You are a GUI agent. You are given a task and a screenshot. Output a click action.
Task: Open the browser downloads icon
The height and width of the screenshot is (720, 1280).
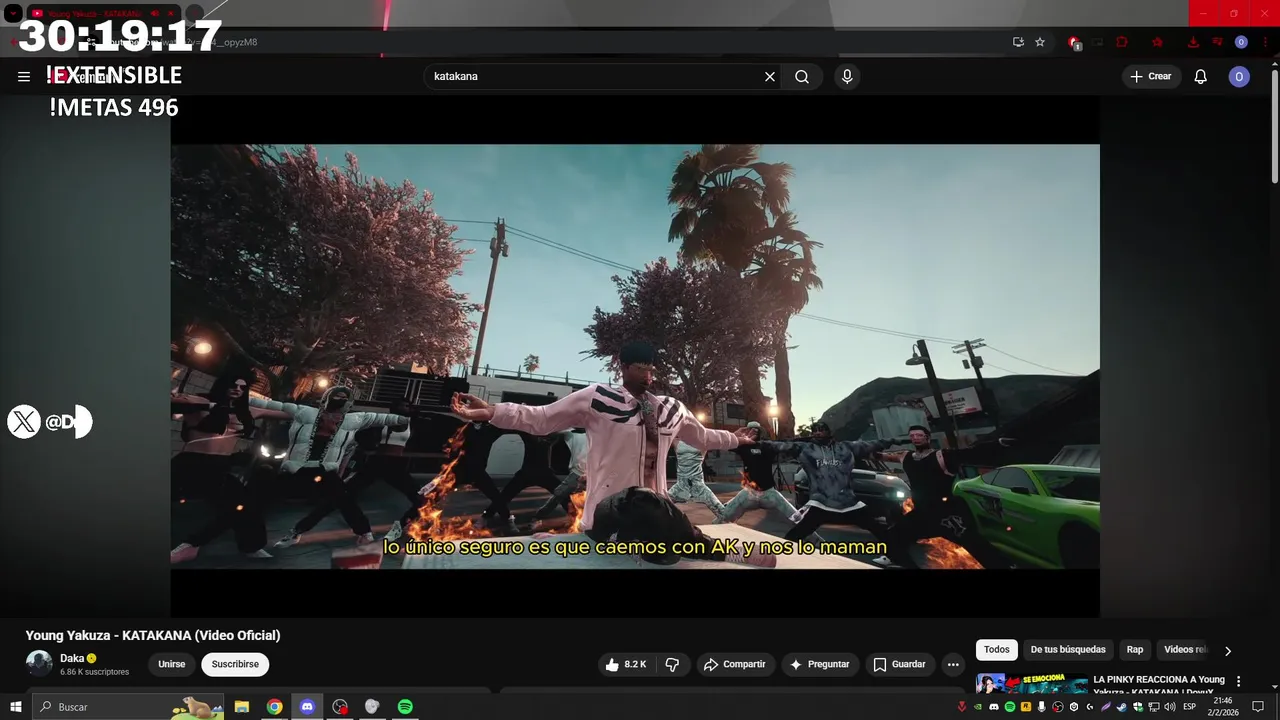tap(1193, 42)
